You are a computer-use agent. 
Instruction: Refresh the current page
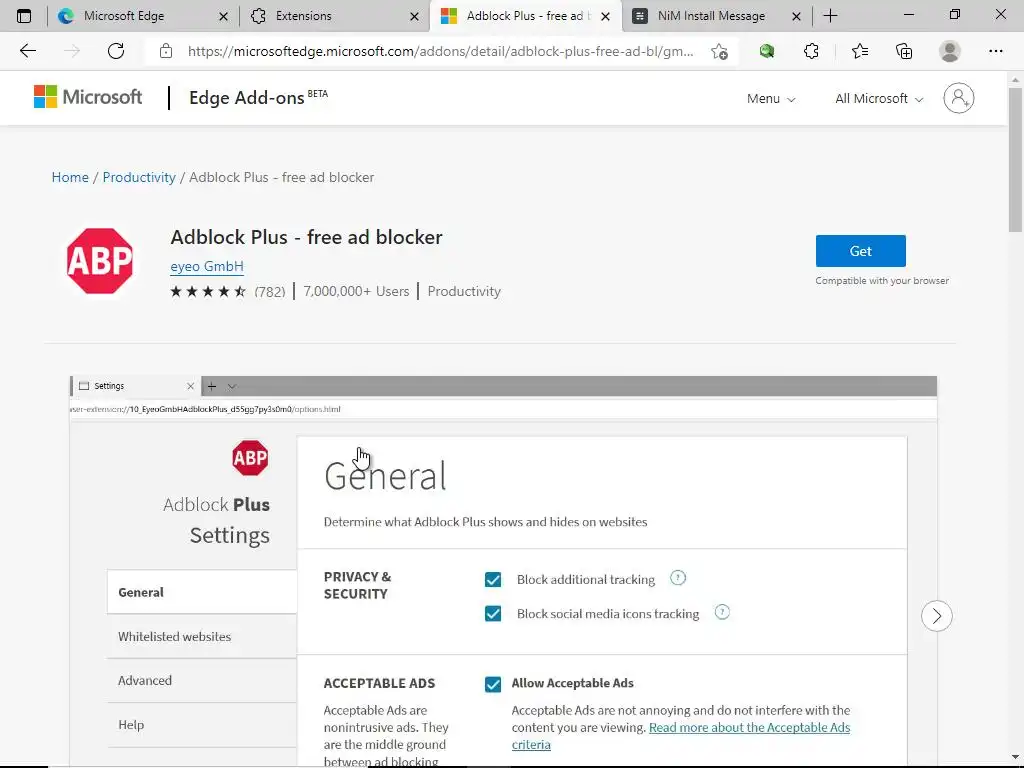116,51
